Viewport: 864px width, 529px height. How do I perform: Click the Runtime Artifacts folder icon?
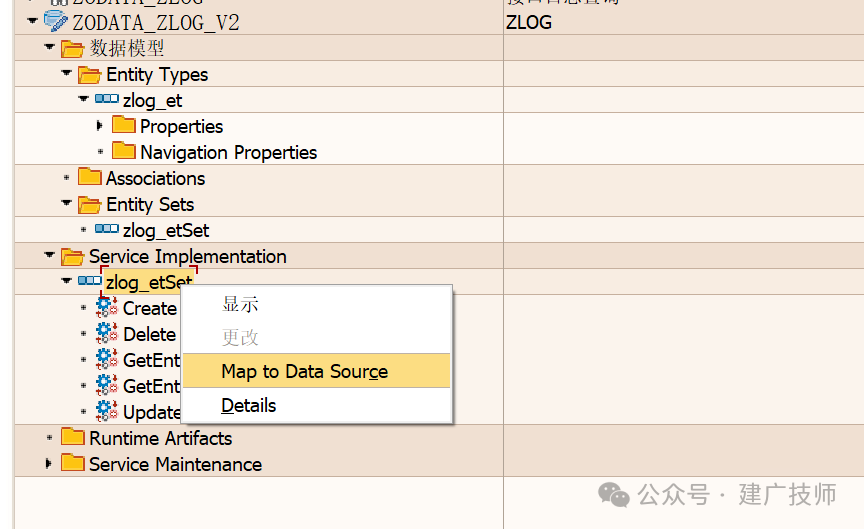pos(73,436)
